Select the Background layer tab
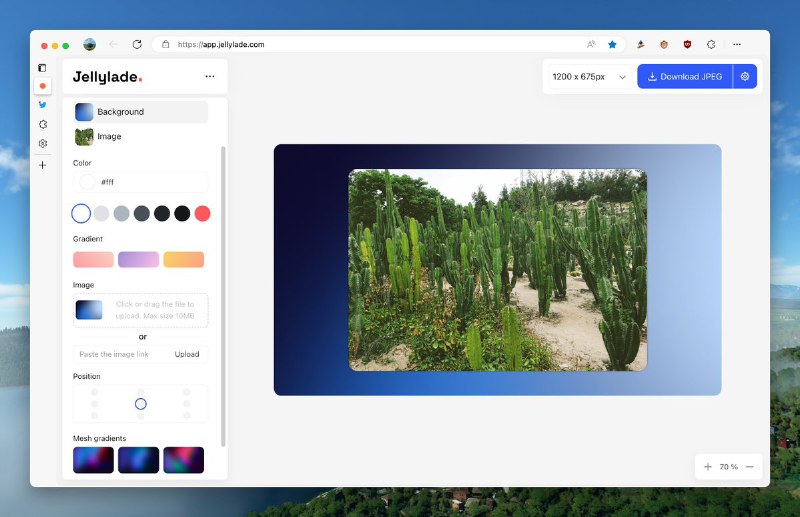 tap(140, 112)
